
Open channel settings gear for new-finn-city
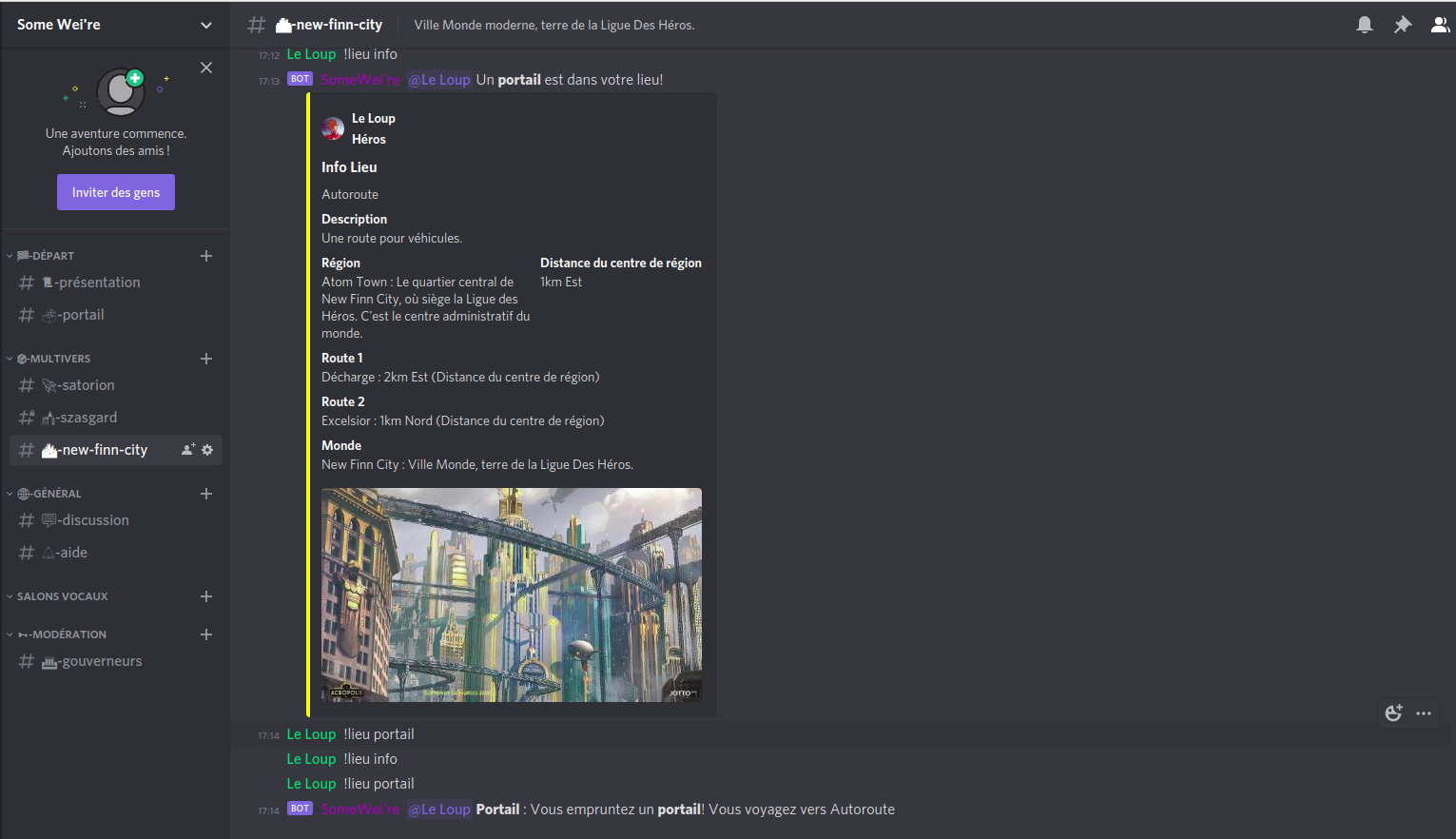(207, 450)
